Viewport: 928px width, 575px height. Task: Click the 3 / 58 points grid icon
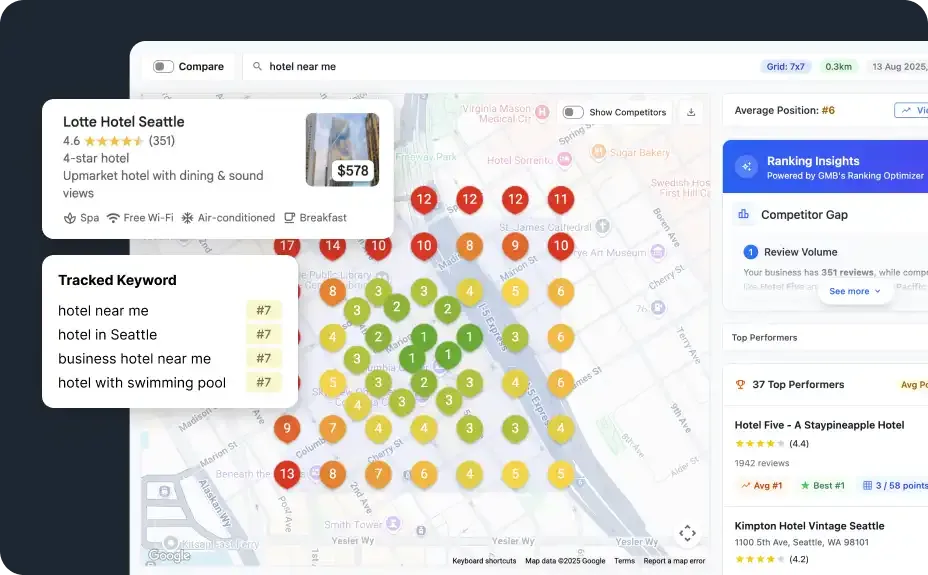click(868, 486)
